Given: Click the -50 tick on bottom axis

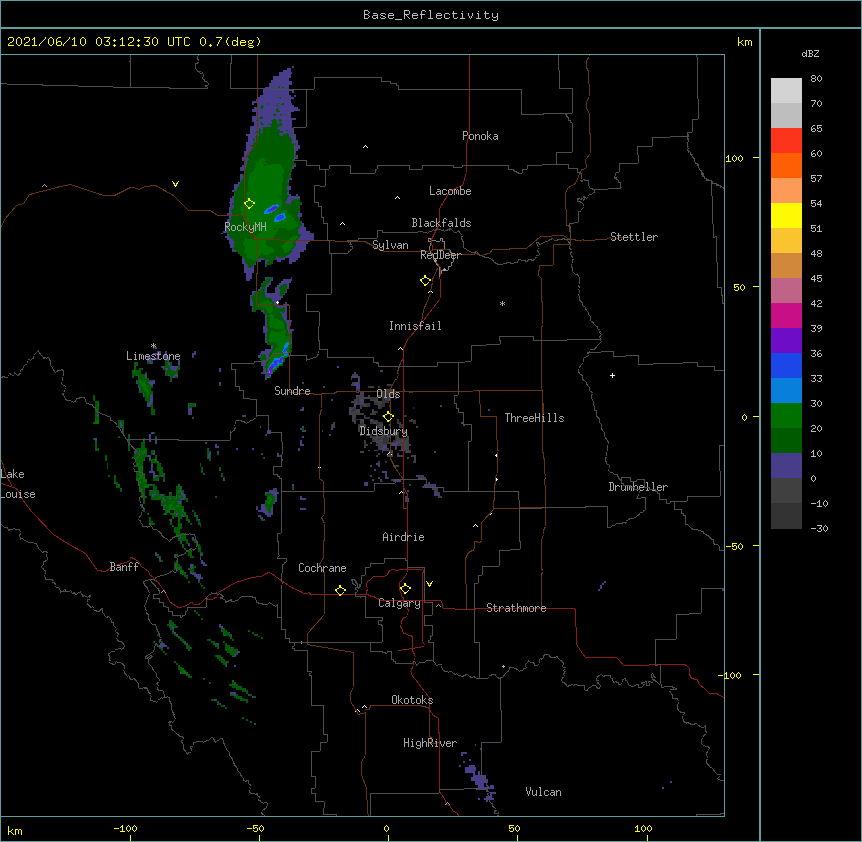Looking at the screenshot, I should point(256,828).
